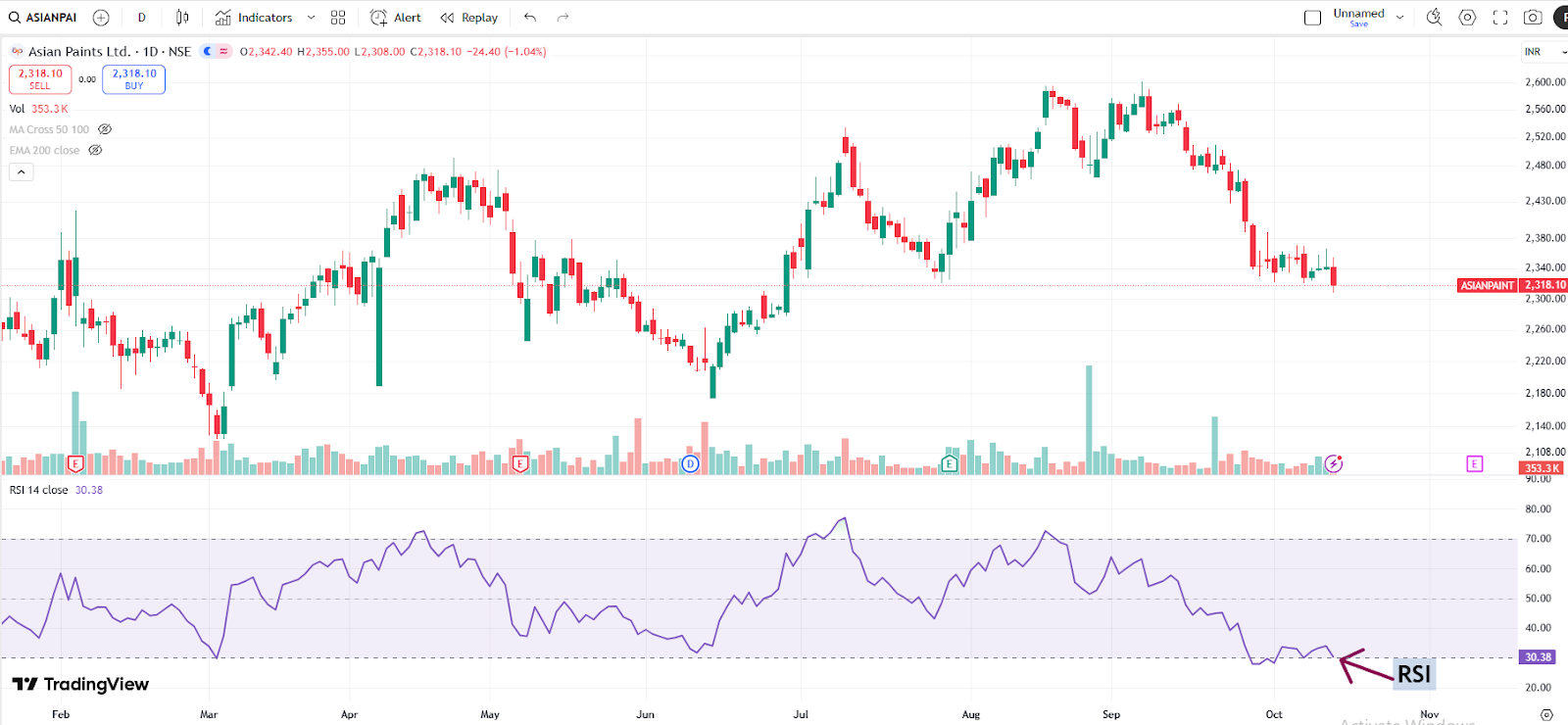
Task: Click the red SELL 2,318.10 button
Action: tap(40, 79)
